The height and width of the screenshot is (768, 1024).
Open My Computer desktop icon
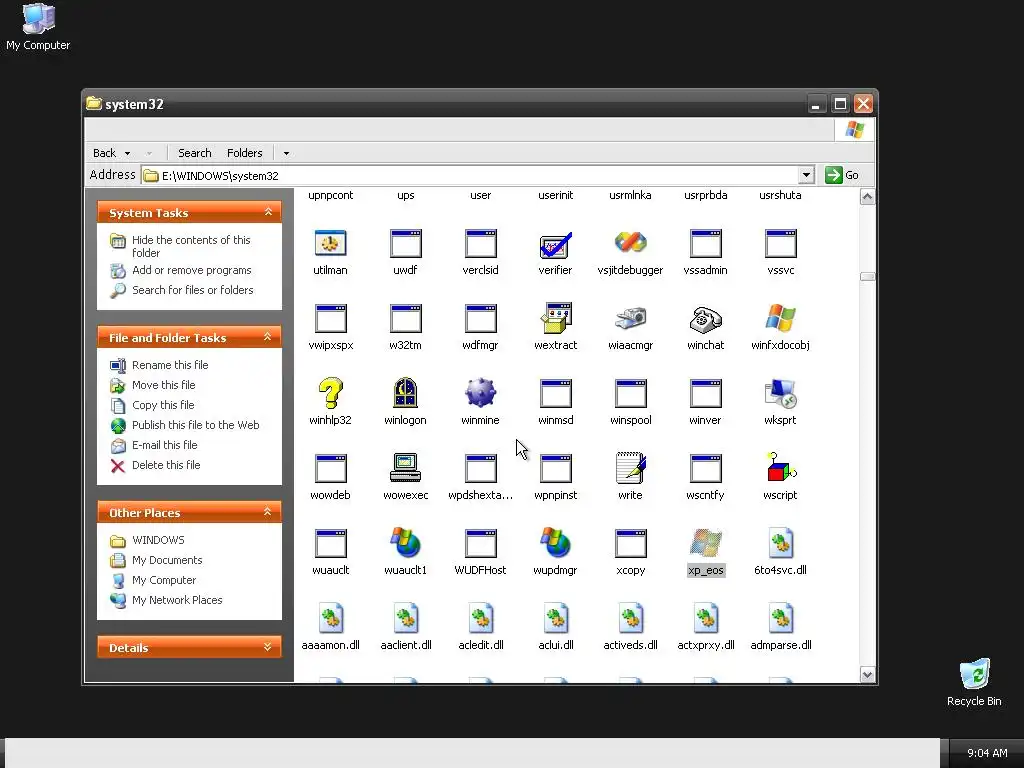pyautogui.click(x=38, y=27)
